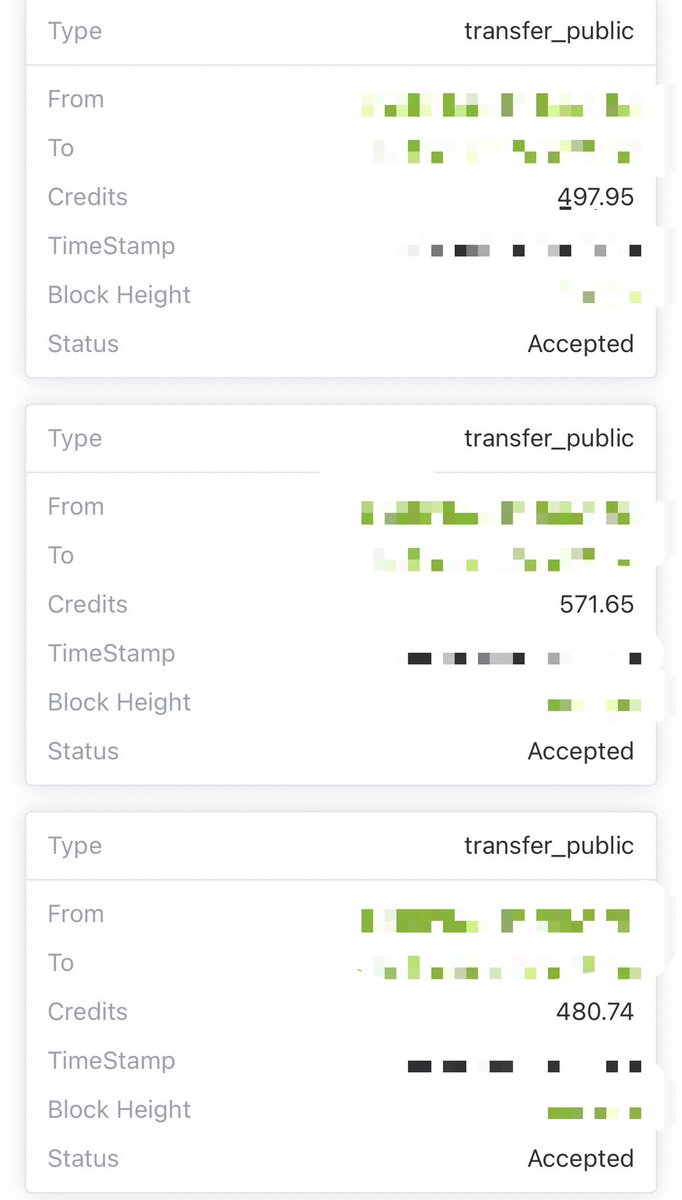Open the recipient address of the 497.95 transfer
Viewport: 682px width, 1200px height.
click(506, 150)
